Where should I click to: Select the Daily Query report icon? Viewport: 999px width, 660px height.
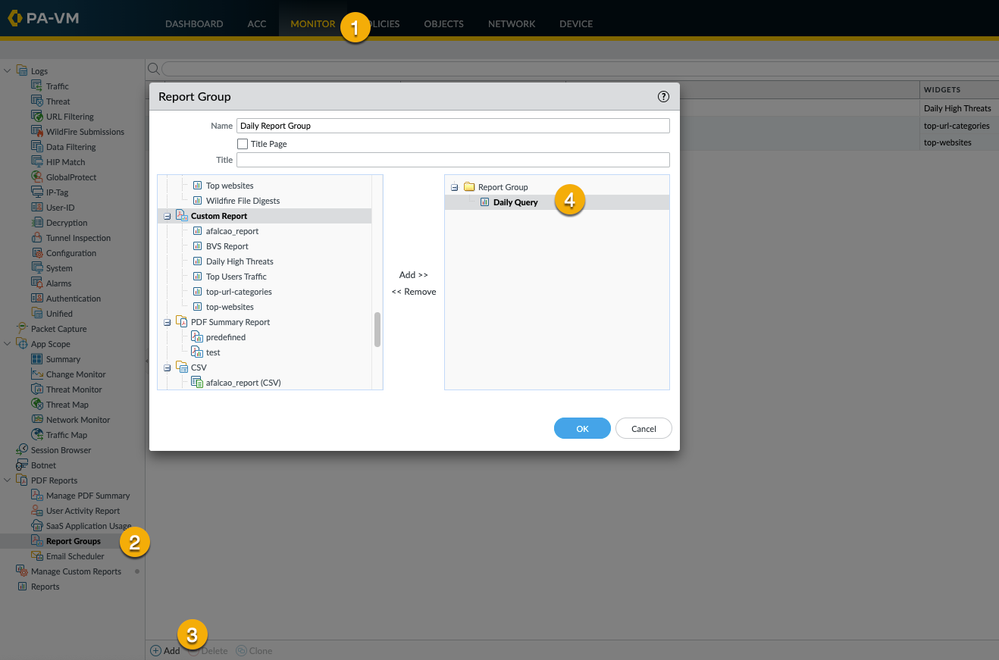tap(485, 202)
